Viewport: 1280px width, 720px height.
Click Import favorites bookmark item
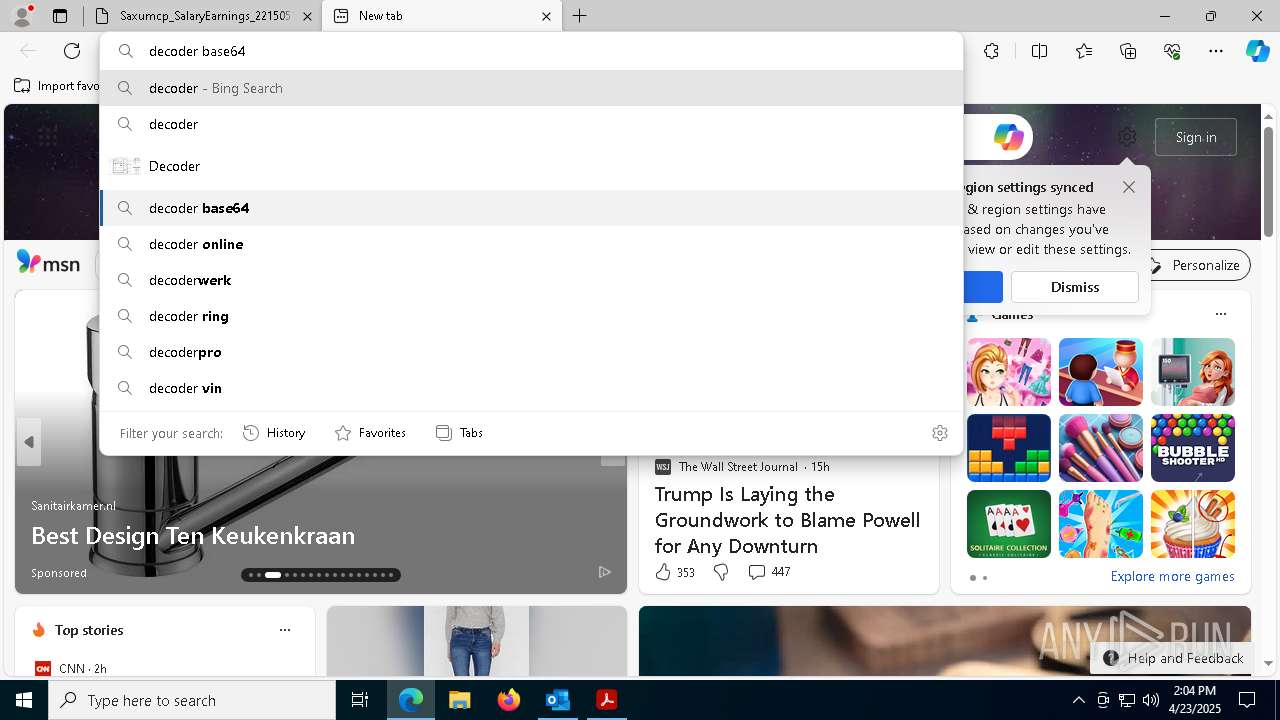[x=58, y=86]
